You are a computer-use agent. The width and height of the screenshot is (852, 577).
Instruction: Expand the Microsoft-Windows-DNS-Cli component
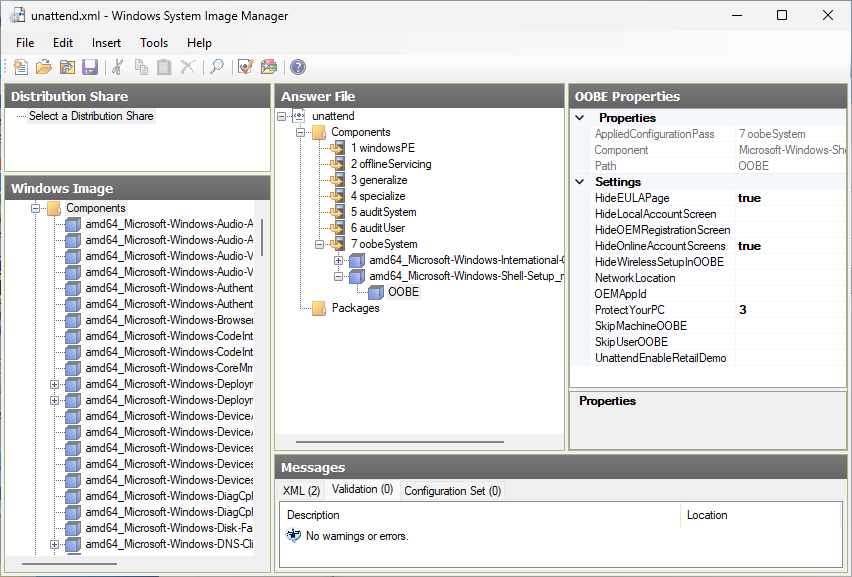click(x=54, y=544)
